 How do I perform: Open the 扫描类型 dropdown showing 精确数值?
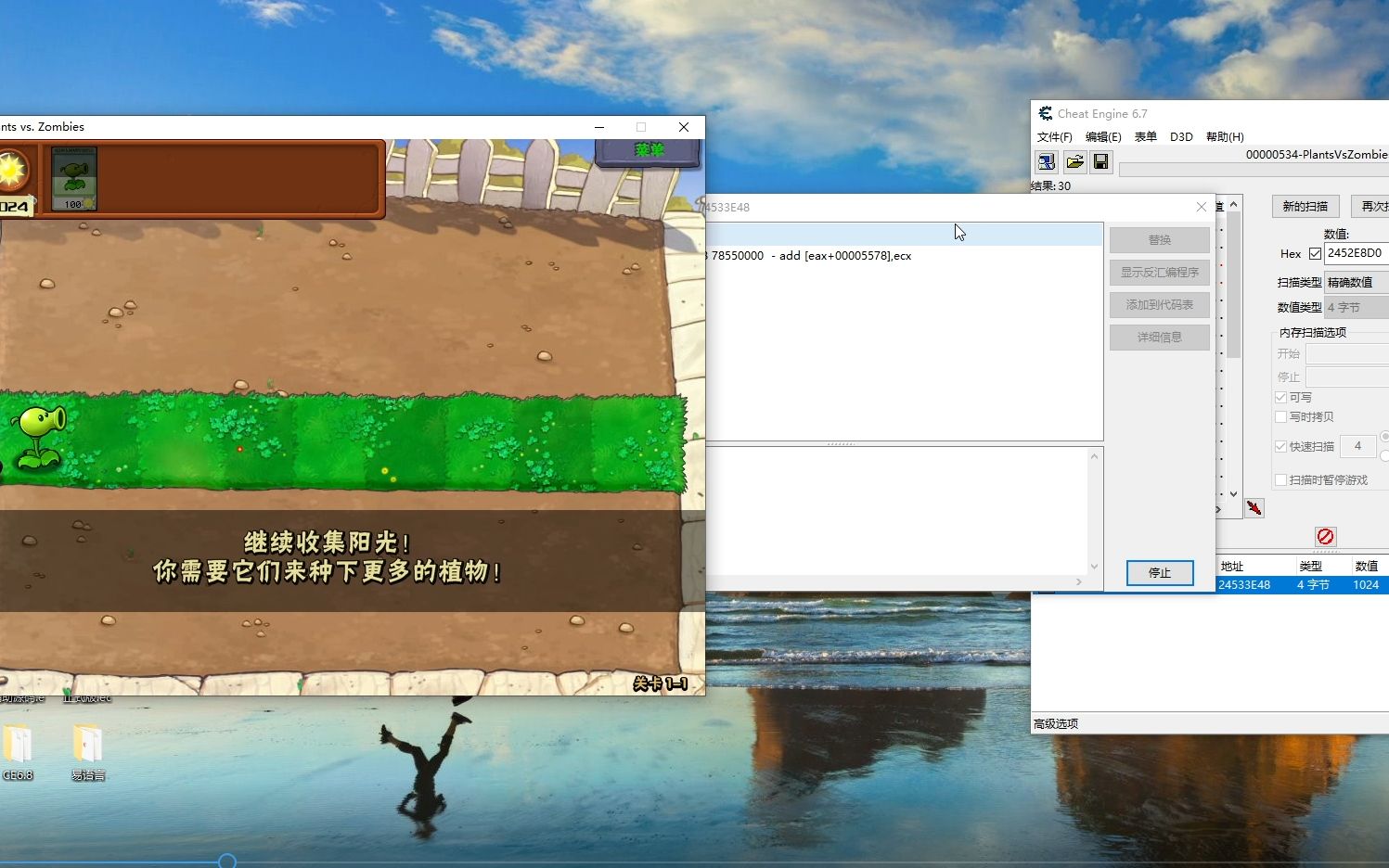pyautogui.click(x=1357, y=282)
